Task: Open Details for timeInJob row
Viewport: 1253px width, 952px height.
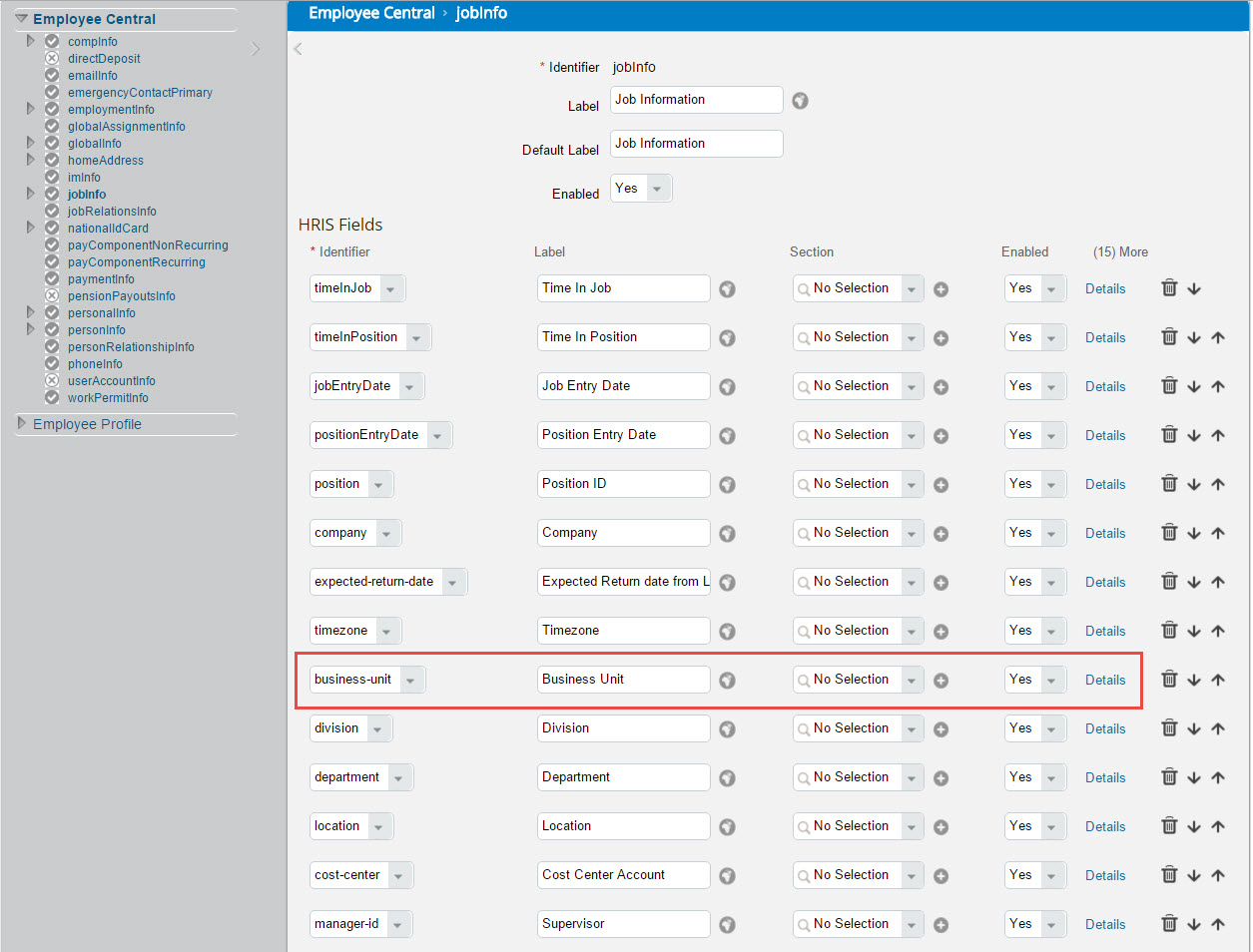Action: (x=1105, y=289)
